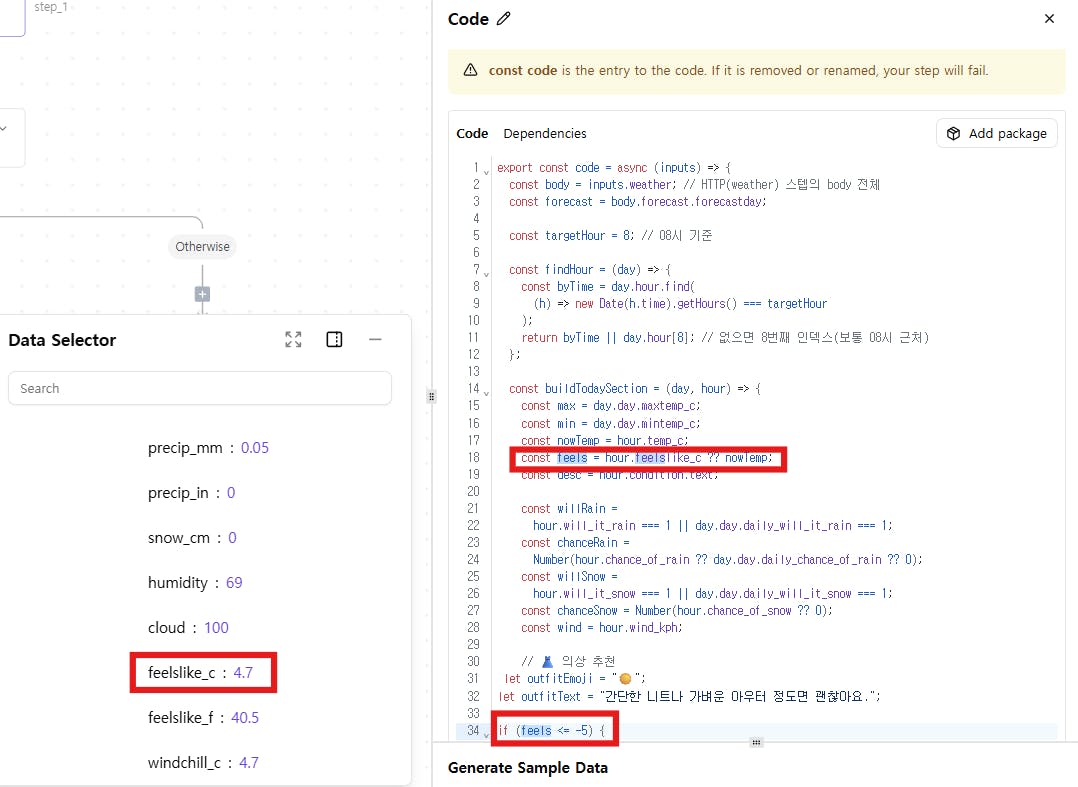Collapse the buildTodaySection fold arrow at line 14
The image size is (1078, 787).
[487, 394]
